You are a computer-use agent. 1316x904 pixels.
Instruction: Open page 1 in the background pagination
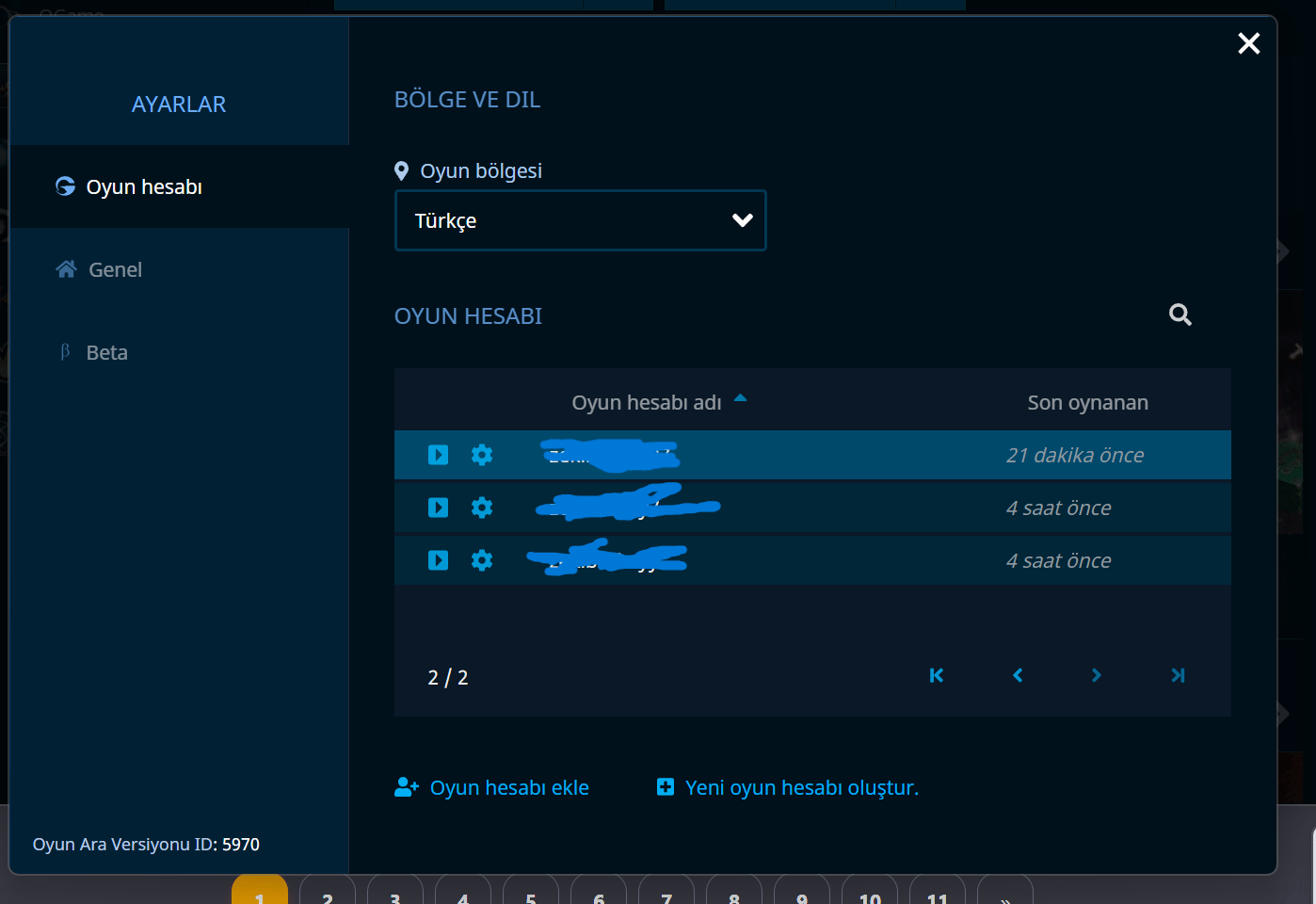coord(260,890)
